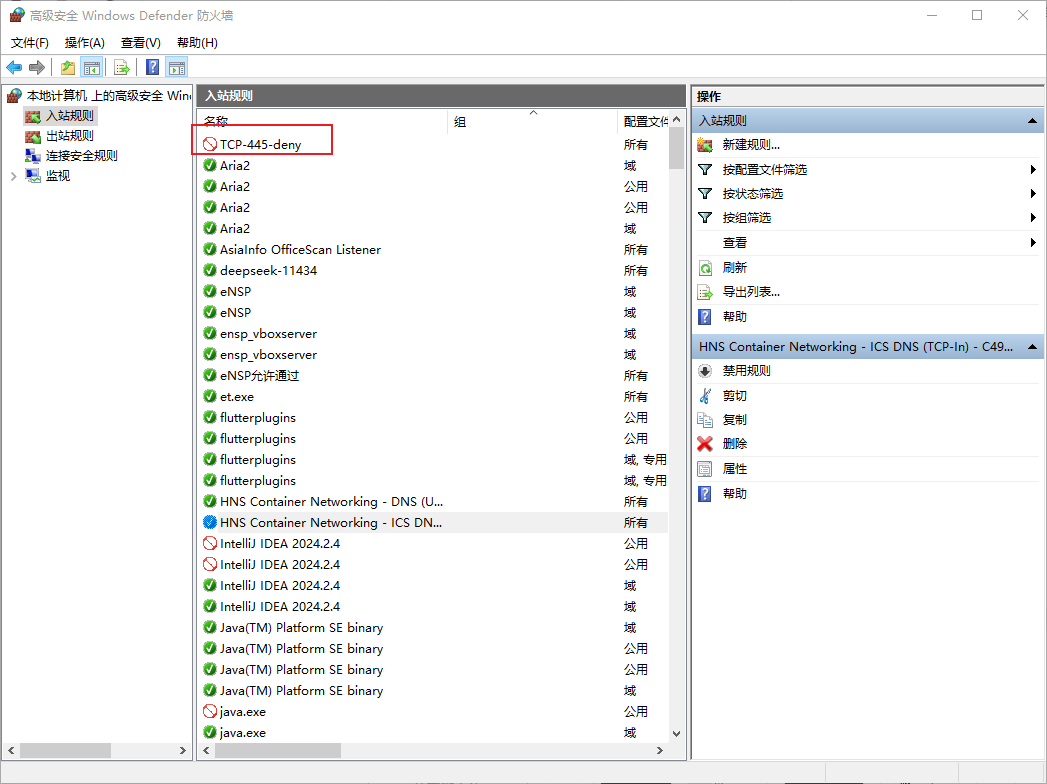Expand the 监视 tree node arrow
The width and height of the screenshot is (1047, 784).
(13, 176)
